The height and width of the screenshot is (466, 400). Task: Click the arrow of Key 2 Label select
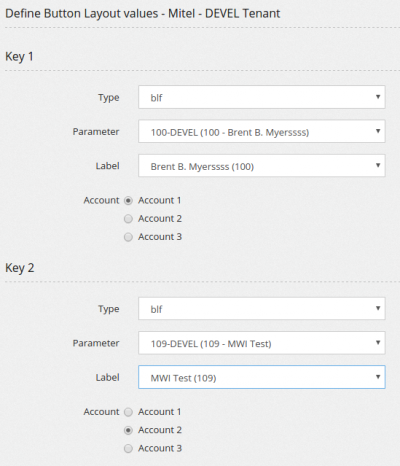click(x=378, y=377)
